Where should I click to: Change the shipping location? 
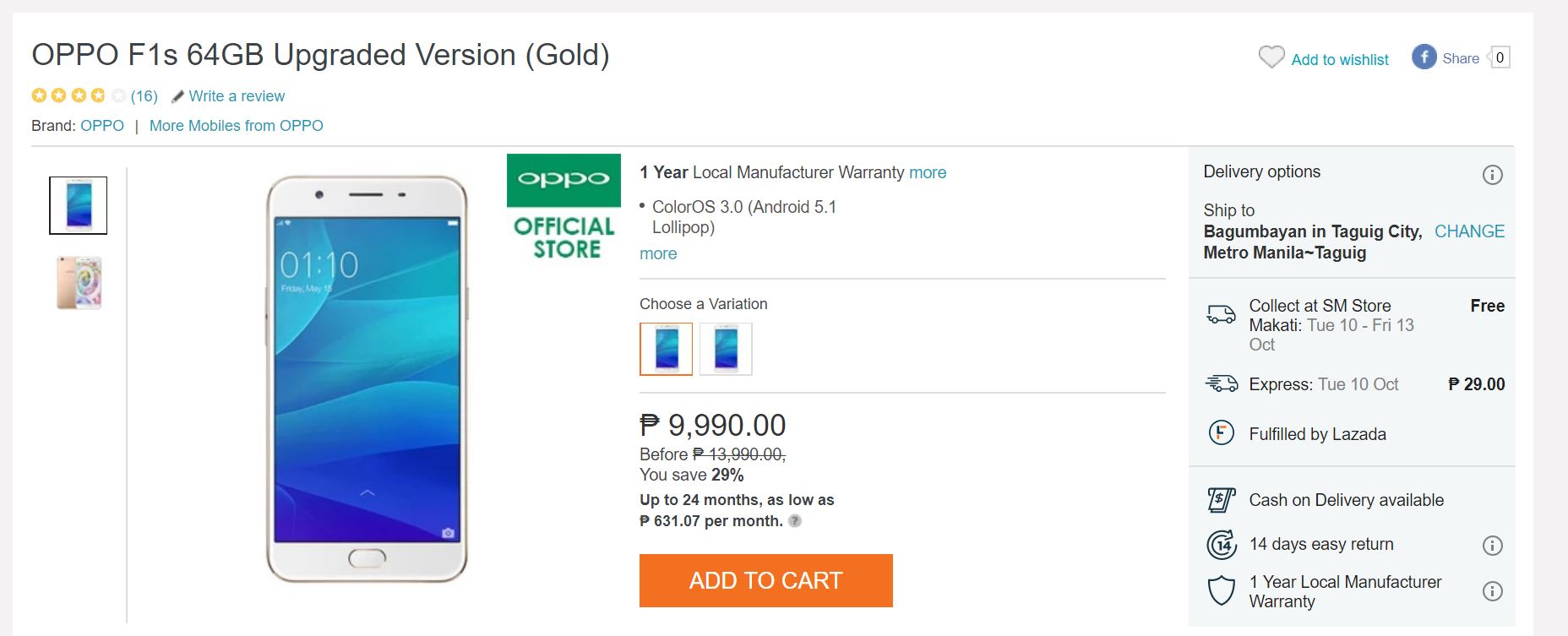pyautogui.click(x=1469, y=231)
